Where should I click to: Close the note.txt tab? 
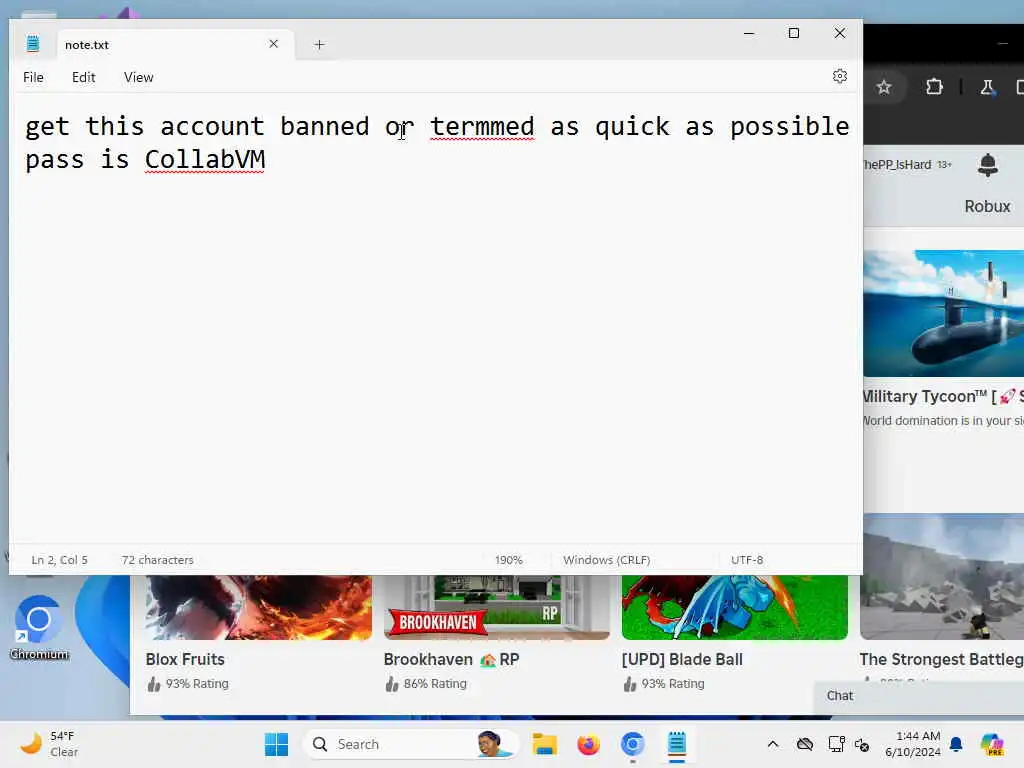point(273,44)
